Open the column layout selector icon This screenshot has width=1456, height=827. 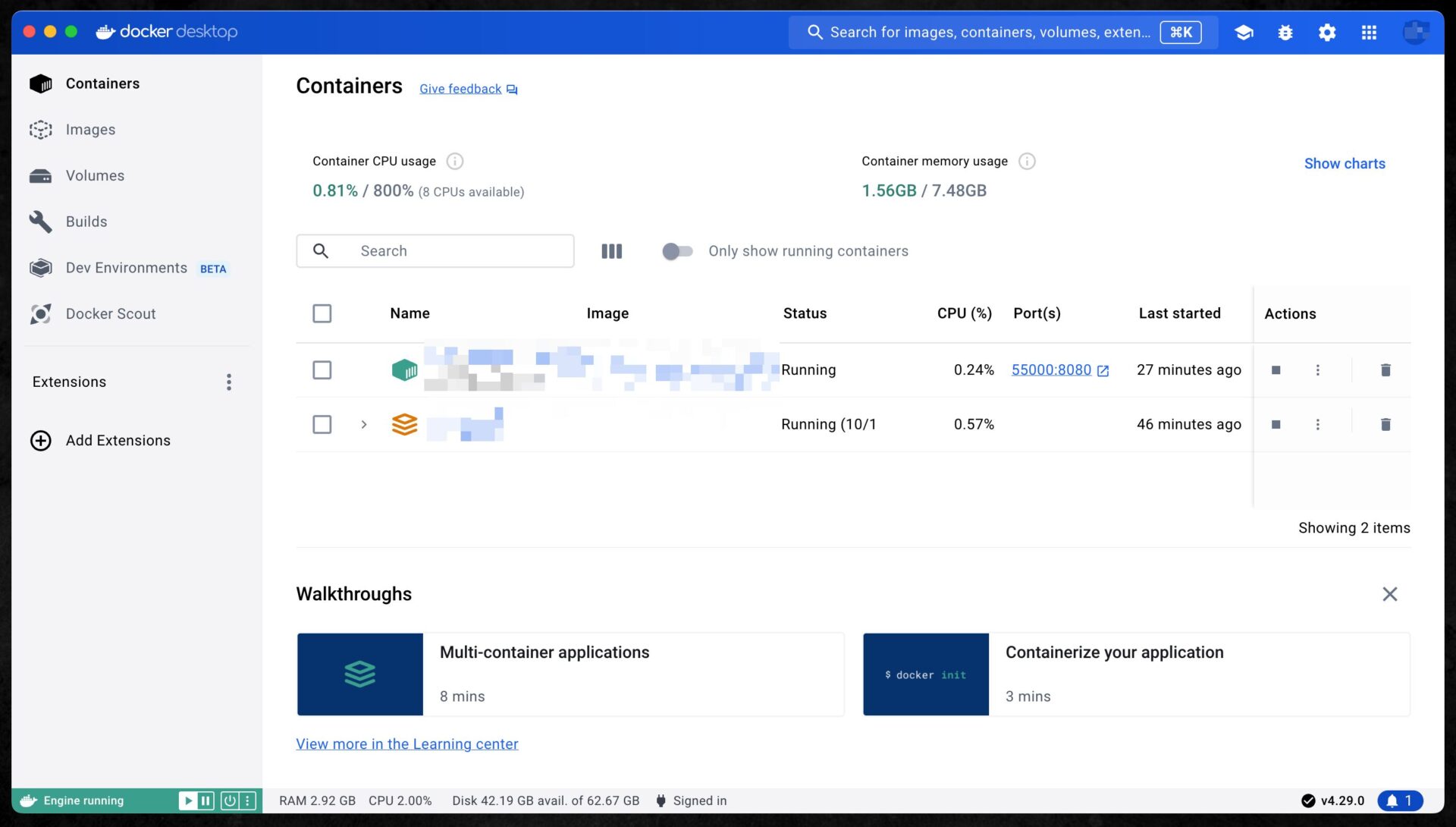(x=611, y=251)
